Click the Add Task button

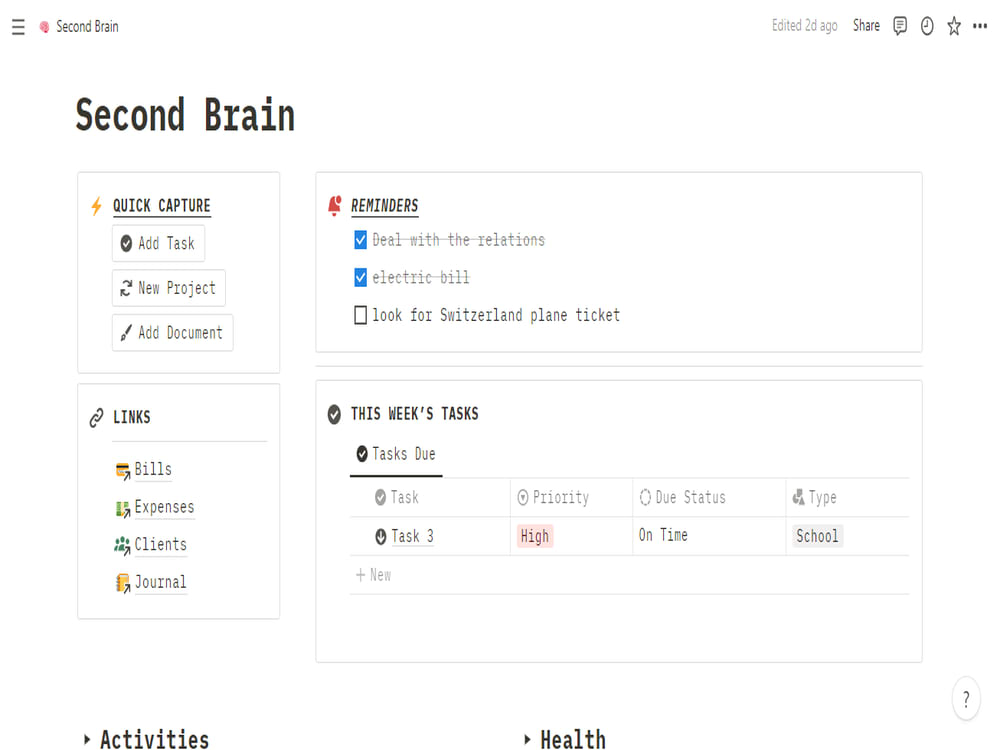tap(158, 243)
